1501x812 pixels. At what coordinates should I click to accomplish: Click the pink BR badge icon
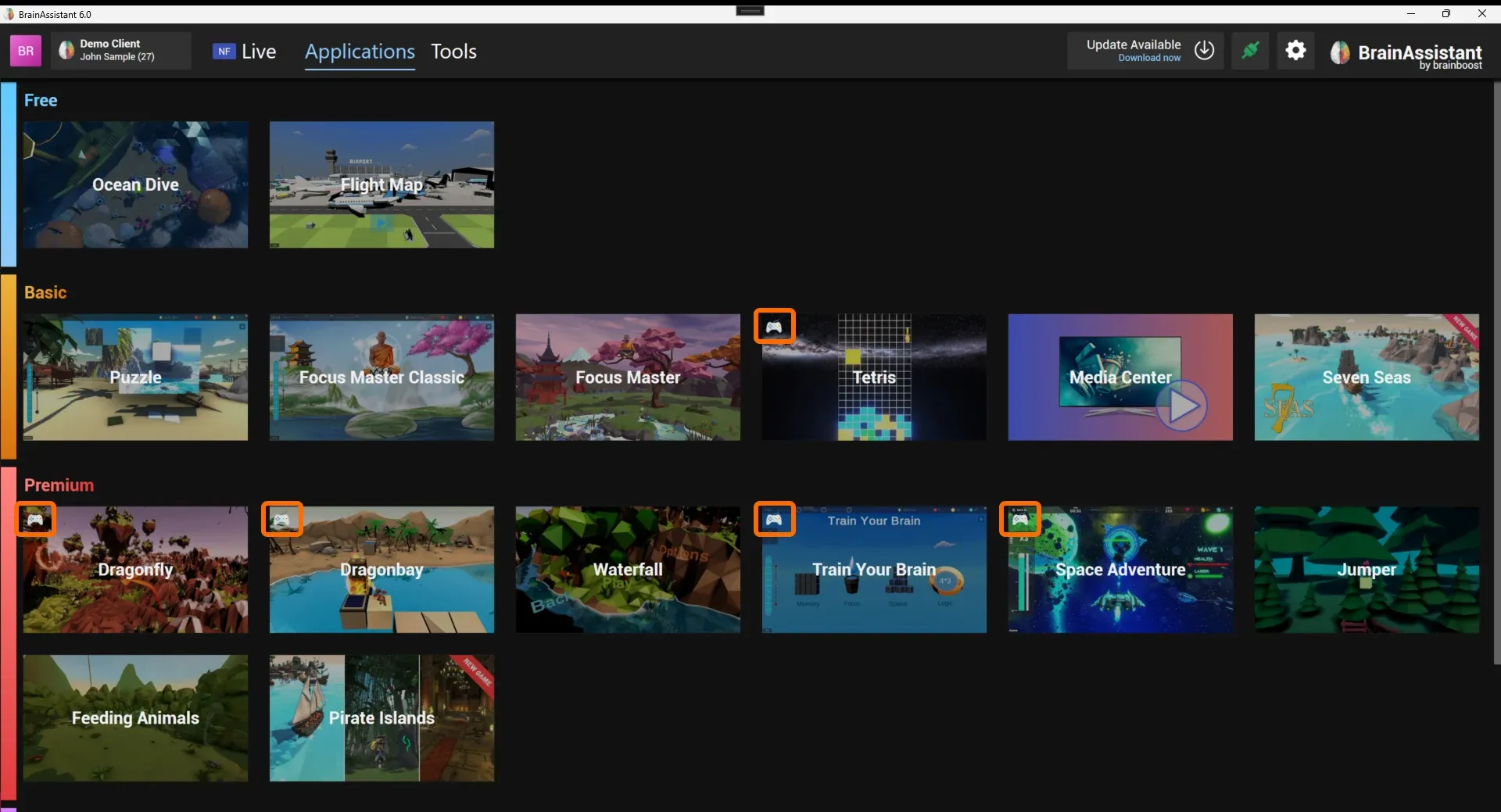coord(26,51)
